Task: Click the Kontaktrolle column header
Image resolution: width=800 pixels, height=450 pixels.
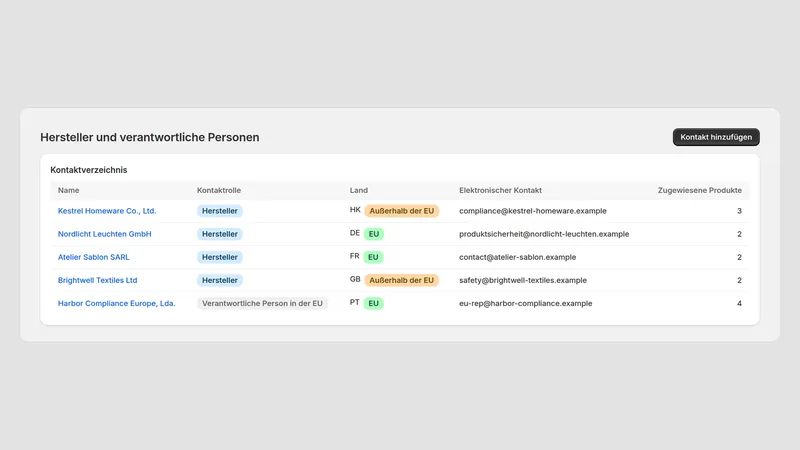Action: (219, 190)
